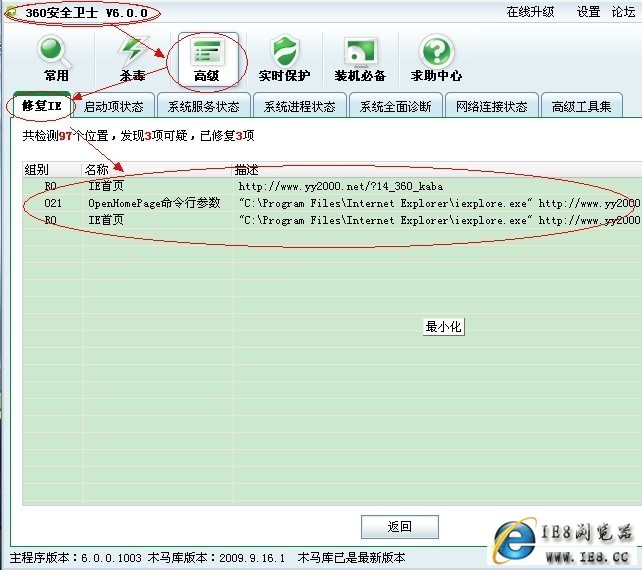The height and width of the screenshot is (570, 642).
Task: Sort by the 描述 column header
Action: [437, 170]
